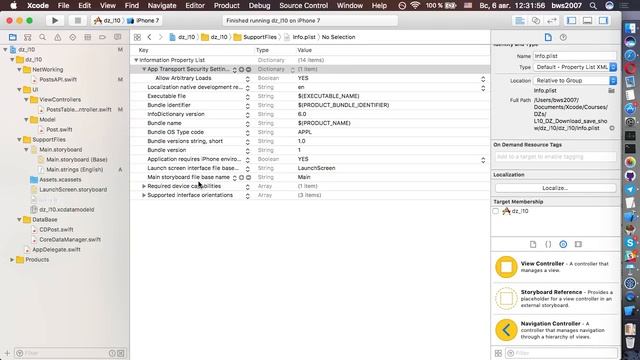
Task: Open the File menu
Action: [x=63, y=6]
